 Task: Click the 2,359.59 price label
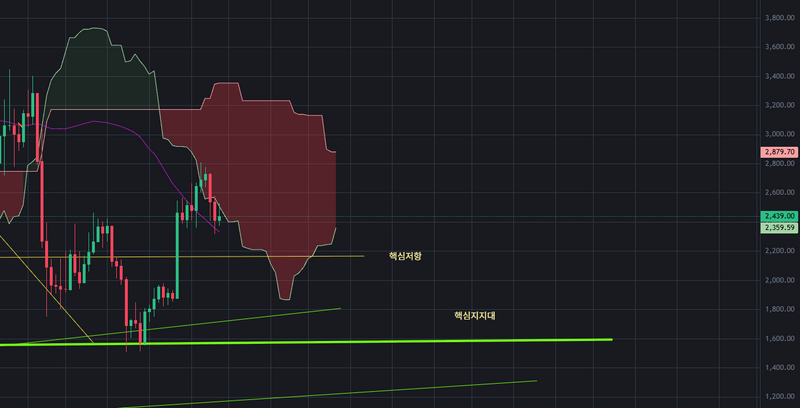[x=779, y=228]
